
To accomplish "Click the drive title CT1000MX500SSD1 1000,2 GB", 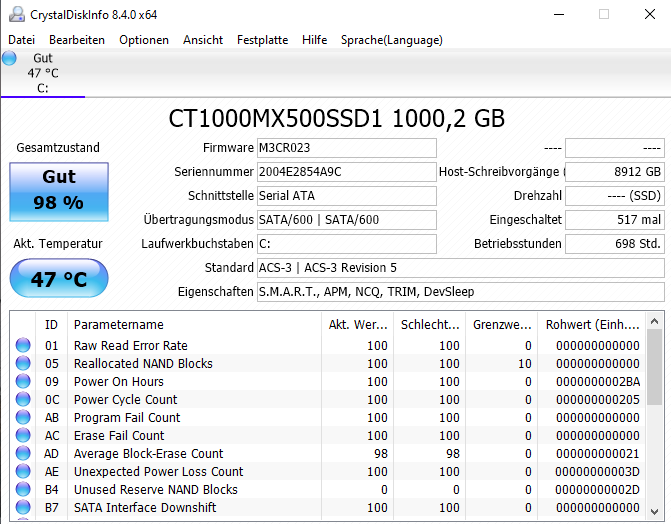I will coord(337,118).
